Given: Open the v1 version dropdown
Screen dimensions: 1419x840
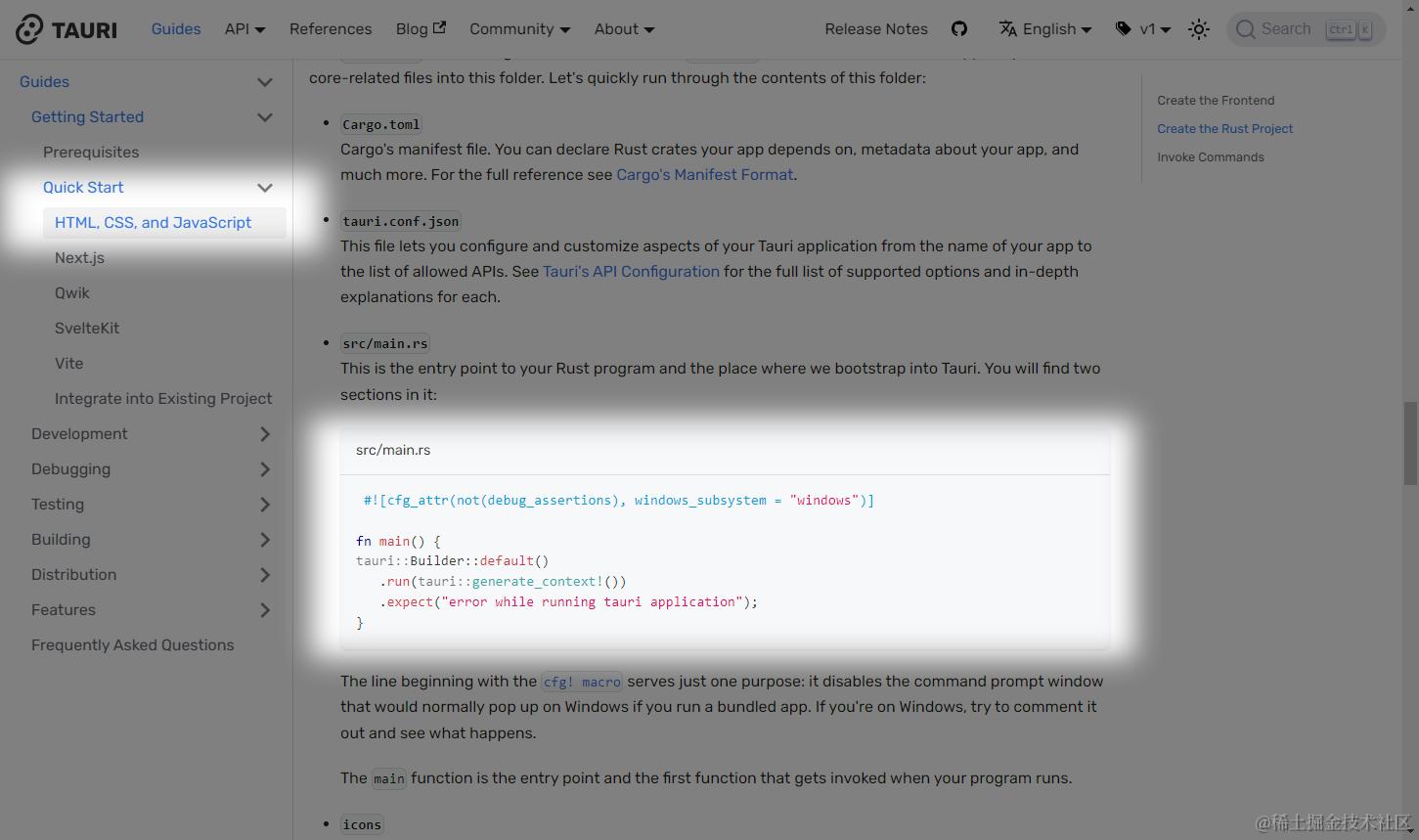Looking at the screenshot, I should point(1143,29).
